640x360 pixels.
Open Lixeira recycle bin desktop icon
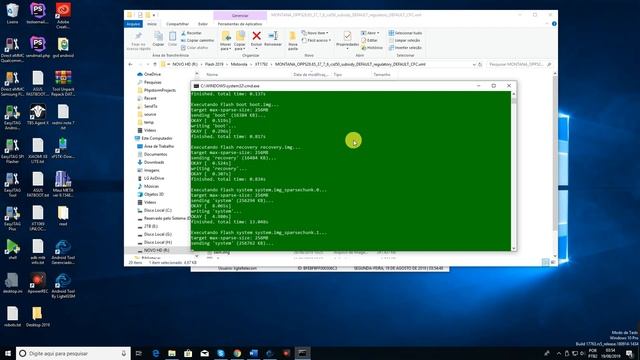12,13
